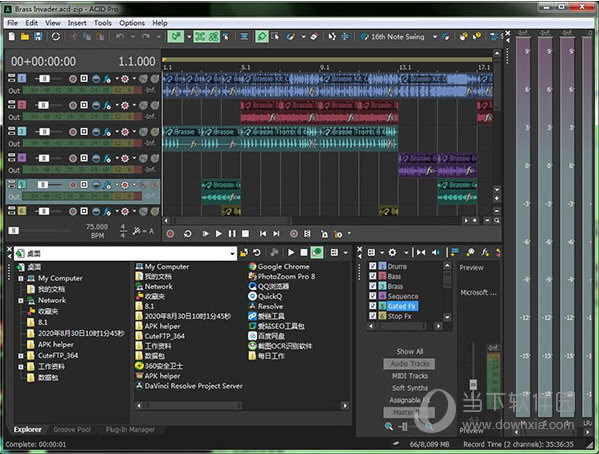Click the Soft Synths button
Image resolution: width=599 pixels, height=454 pixels.
(410, 388)
